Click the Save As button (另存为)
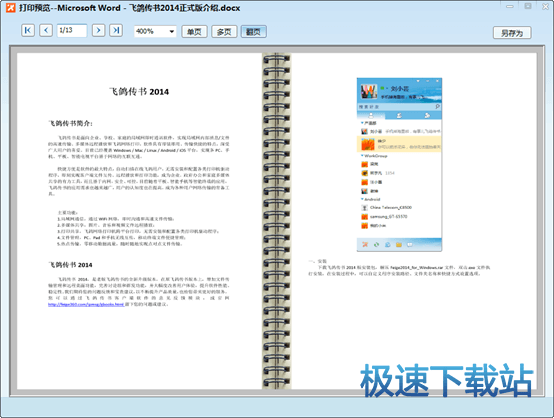The height and width of the screenshot is (418, 554). click(x=512, y=33)
